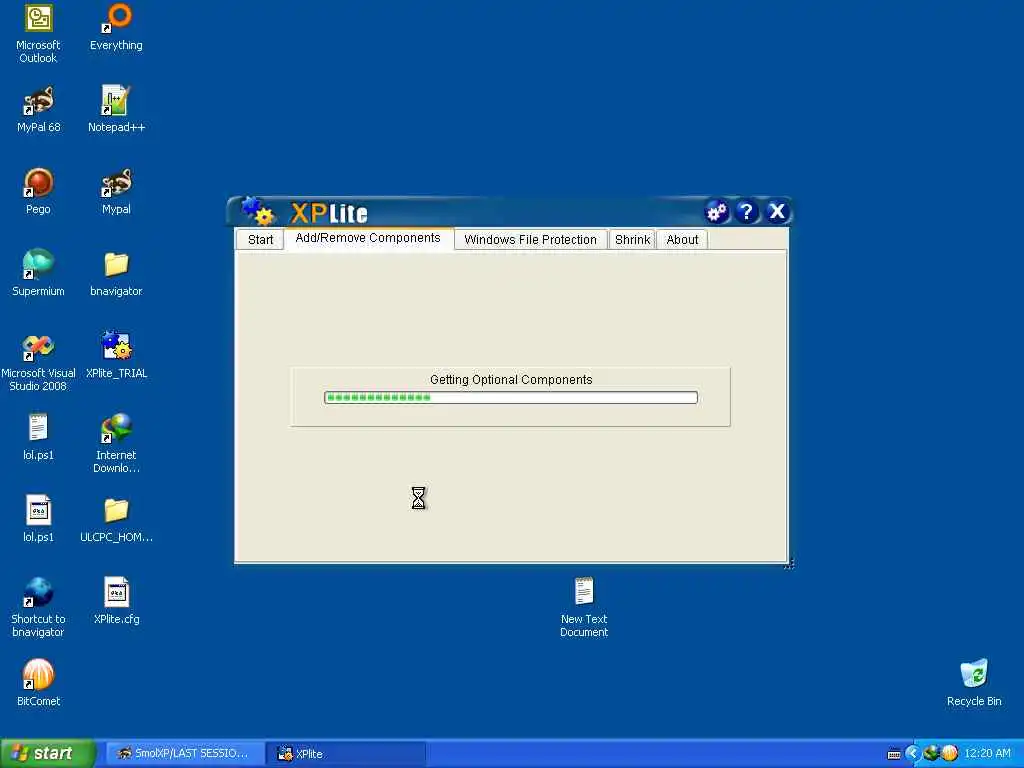Click the 12:20 AM clock
The width and height of the screenshot is (1024, 768).
[987, 754]
